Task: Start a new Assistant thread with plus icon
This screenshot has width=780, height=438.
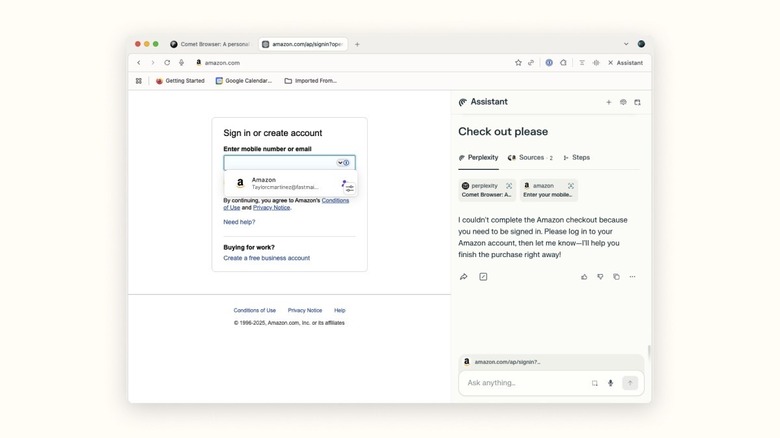Action: pyautogui.click(x=608, y=102)
